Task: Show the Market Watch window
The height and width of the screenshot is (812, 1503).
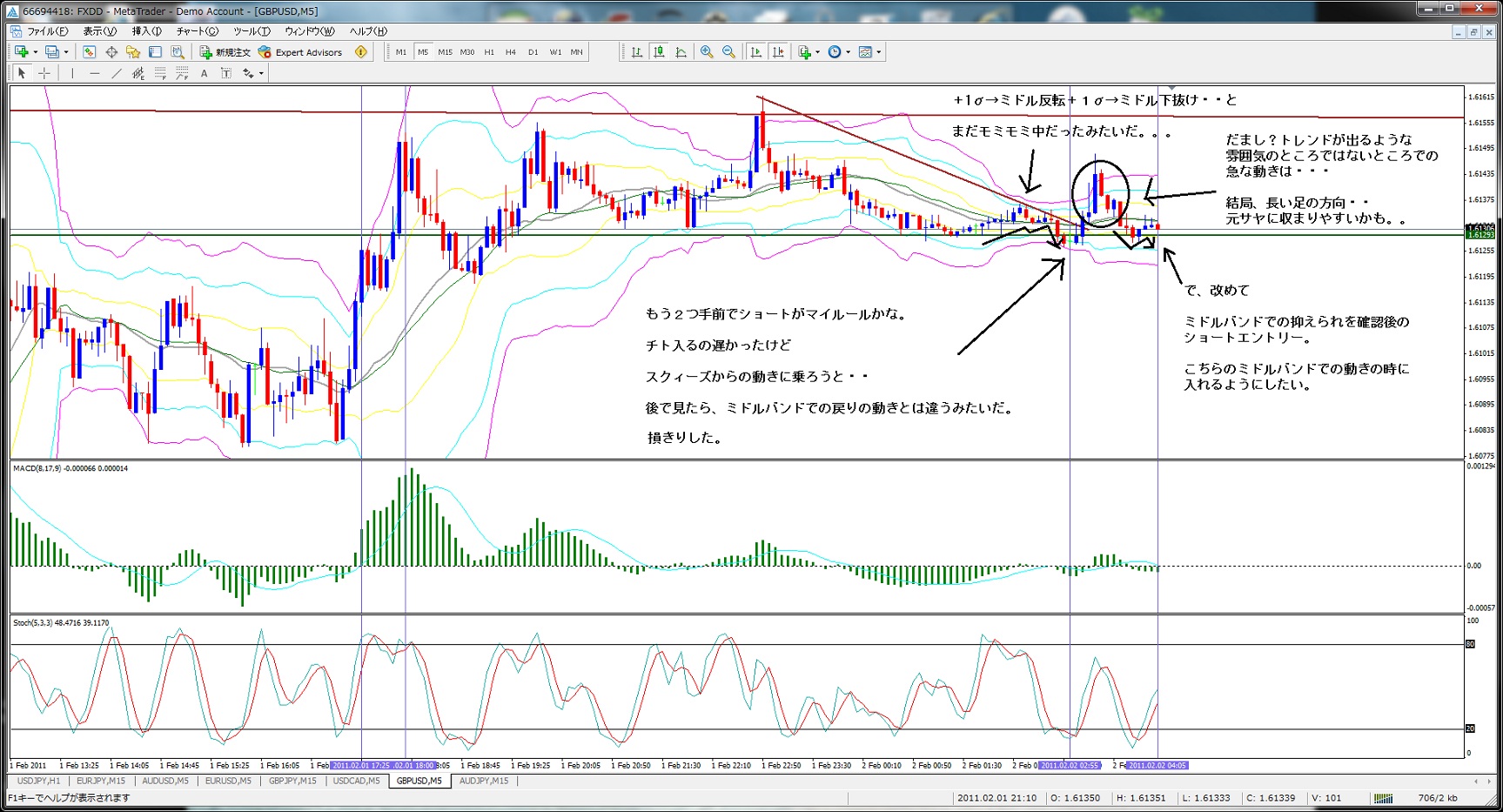Action: click(x=89, y=52)
